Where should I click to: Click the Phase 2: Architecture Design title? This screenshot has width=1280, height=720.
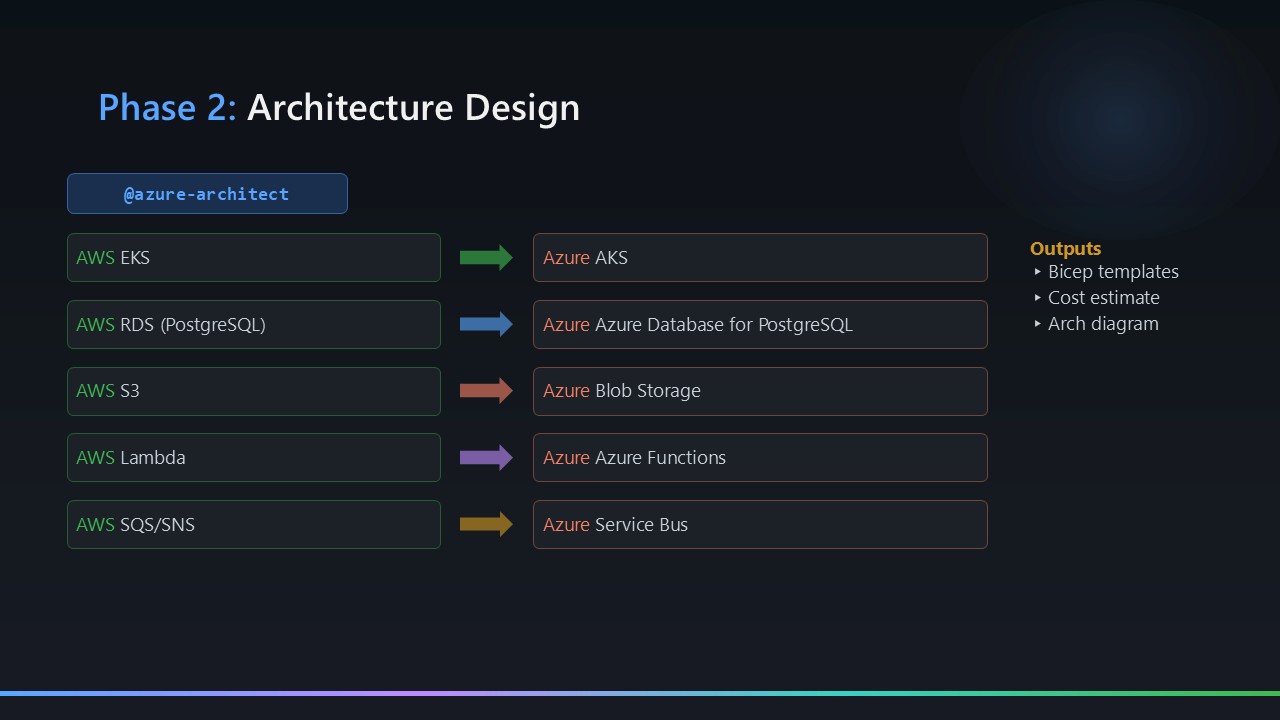pos(339,107)
